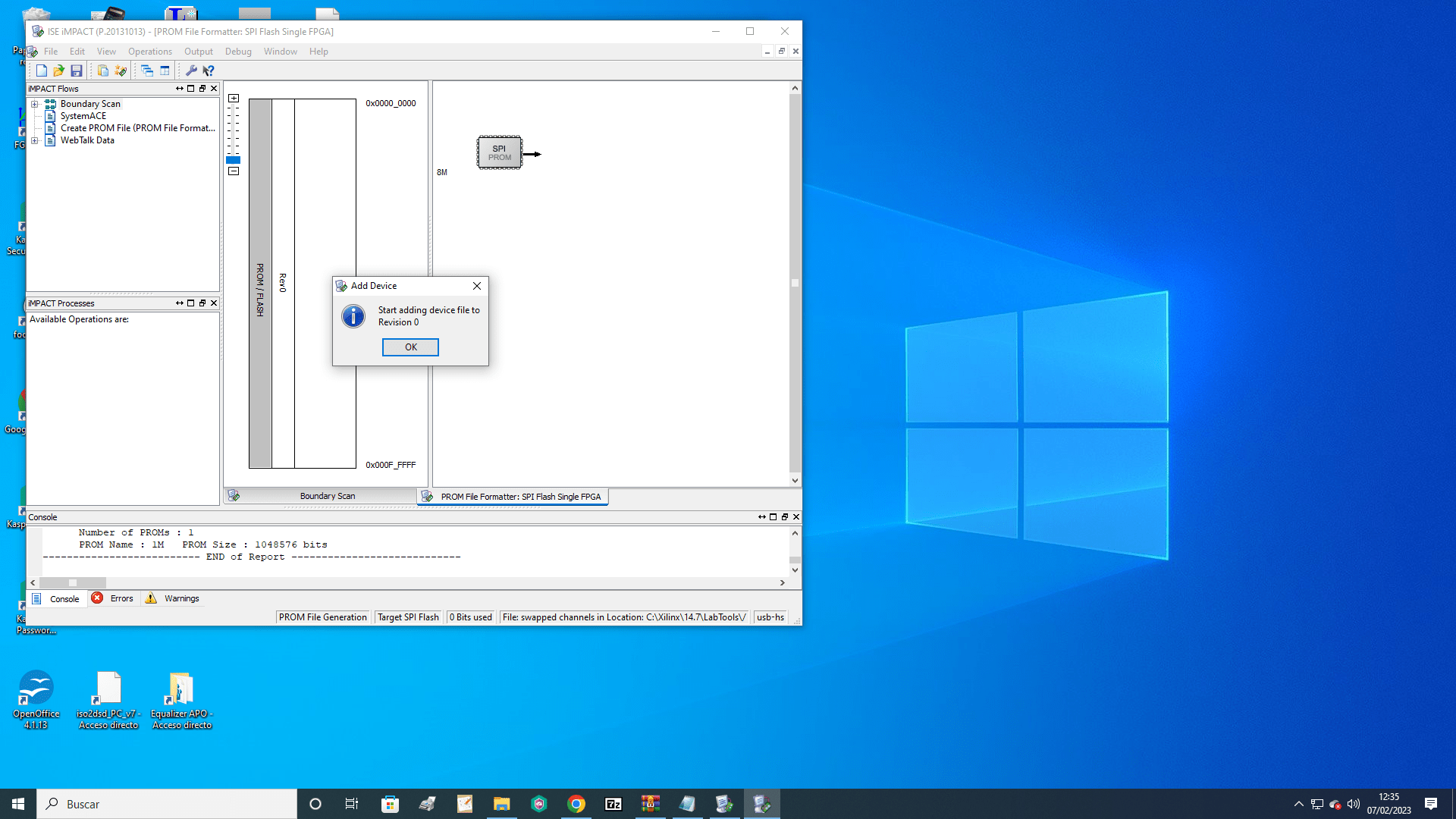Viewport: 1456px width, 819px height.
Task: Click the Paste clipboard toolbar icon
Action: (103, 71)
